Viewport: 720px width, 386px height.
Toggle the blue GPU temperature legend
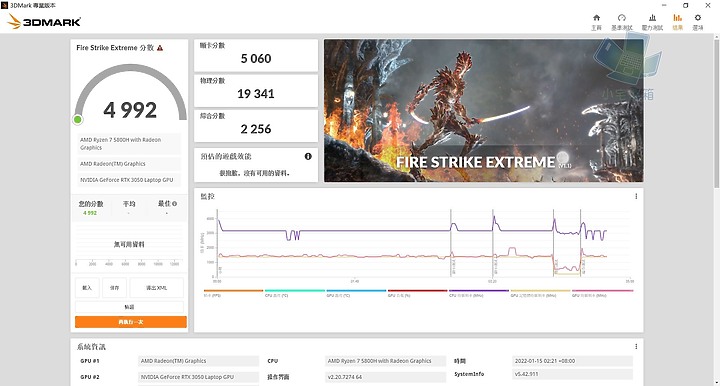point(356,292)
